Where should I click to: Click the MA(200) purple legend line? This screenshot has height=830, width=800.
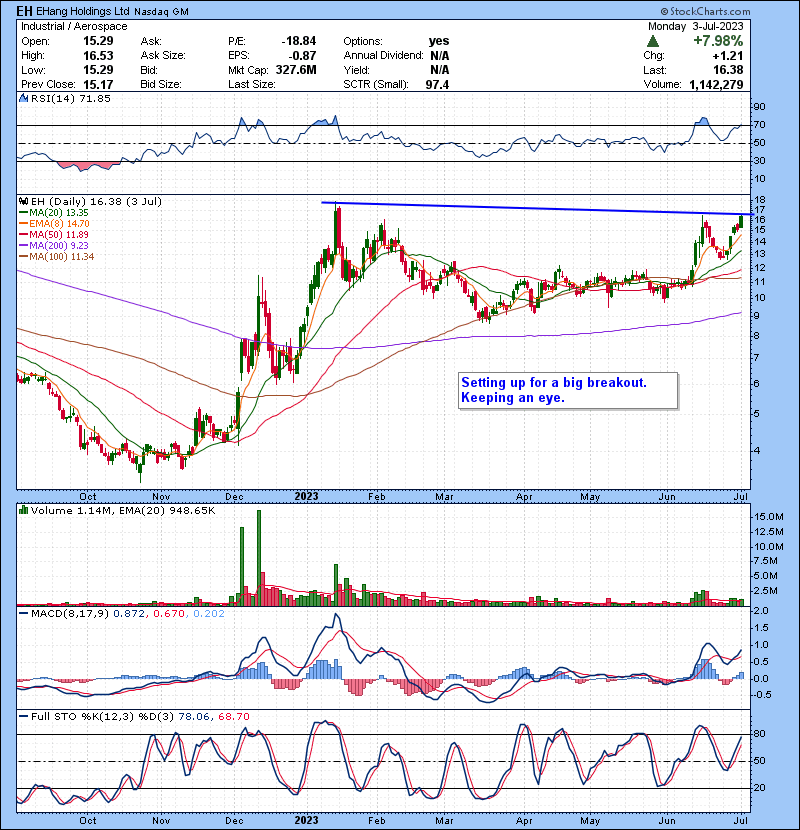tap(23, 246)
